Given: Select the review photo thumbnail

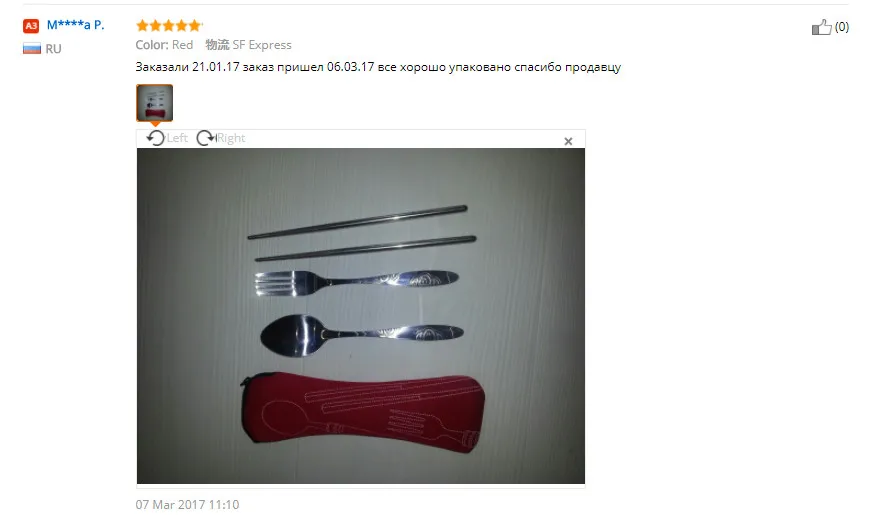Looking at the screenshot, I should point(155,103).
